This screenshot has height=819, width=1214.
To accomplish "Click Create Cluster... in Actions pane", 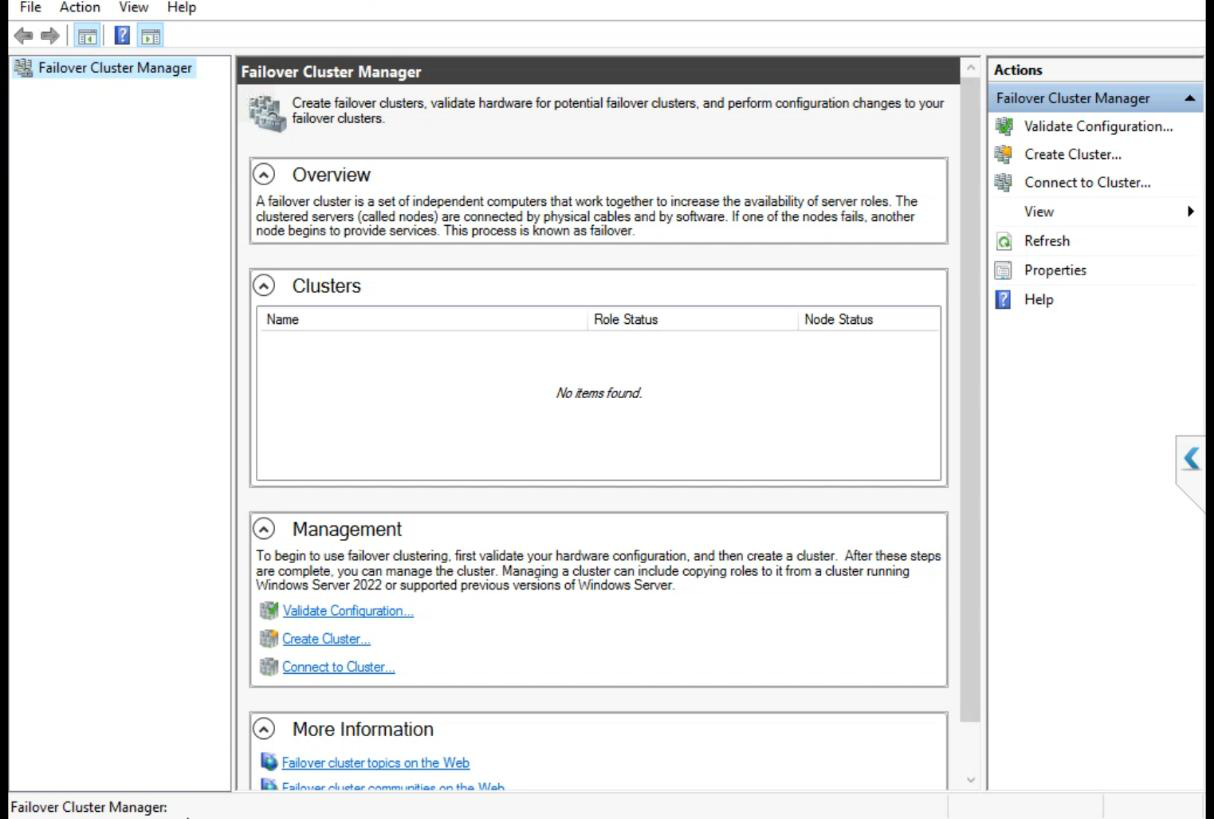I will [1073, 155].
